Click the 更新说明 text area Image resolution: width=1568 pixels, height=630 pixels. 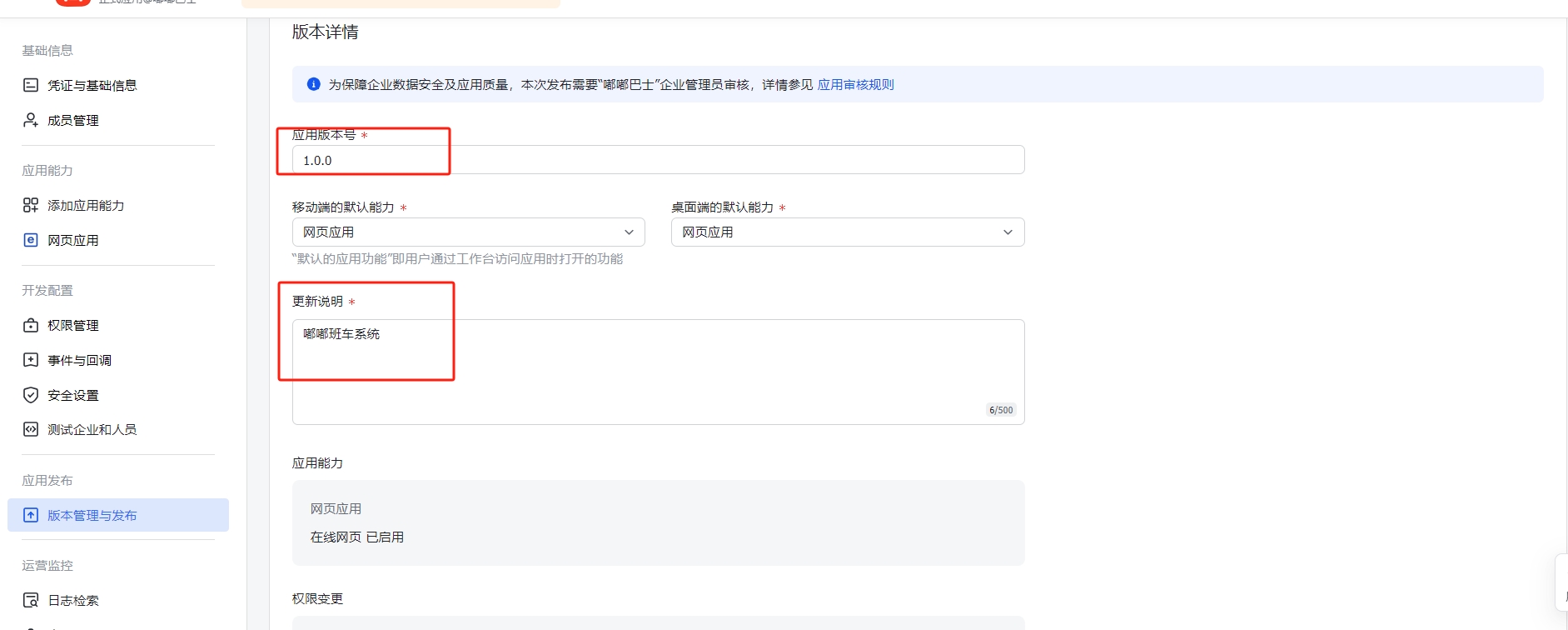(x=658, y=372)
